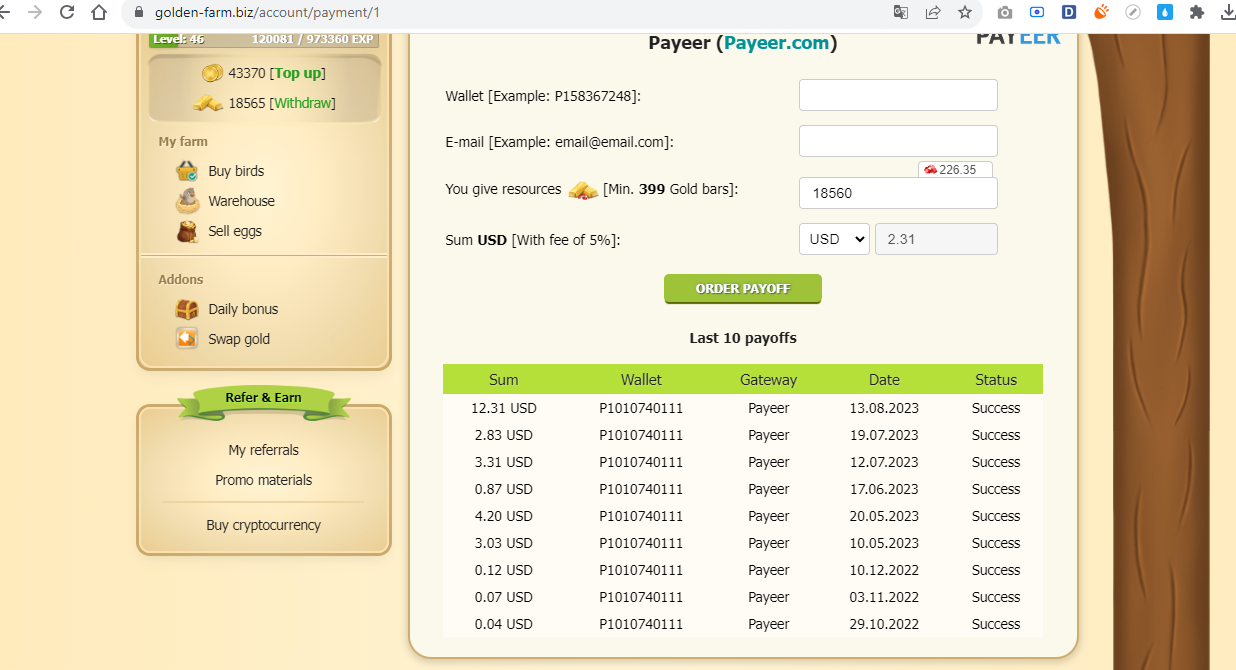1236x670 pixels.
Task: Click the 3.31 USD payoff sum
Action: pyautogui.click(x=504, y=462)
